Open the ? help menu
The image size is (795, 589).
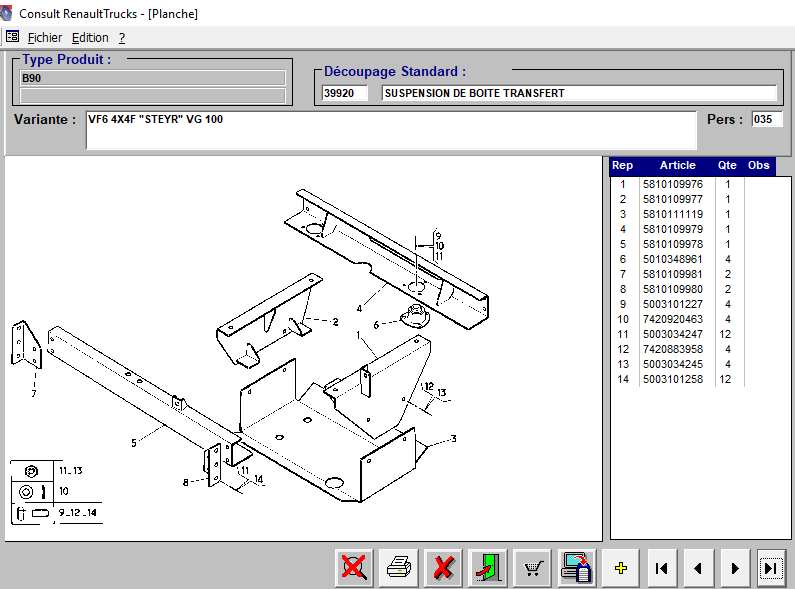pyautogui.click(x=122, y=37)
